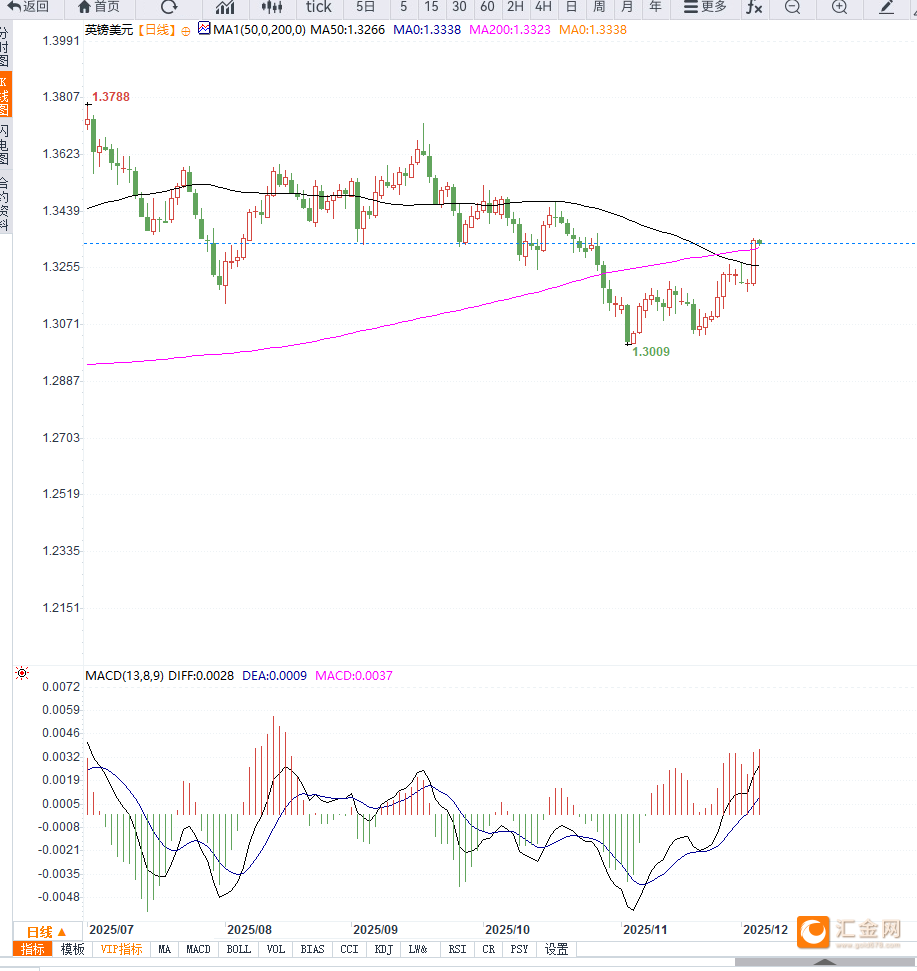
Task: Select the candlestick chart type icon
Action: (x=272, y=7)
